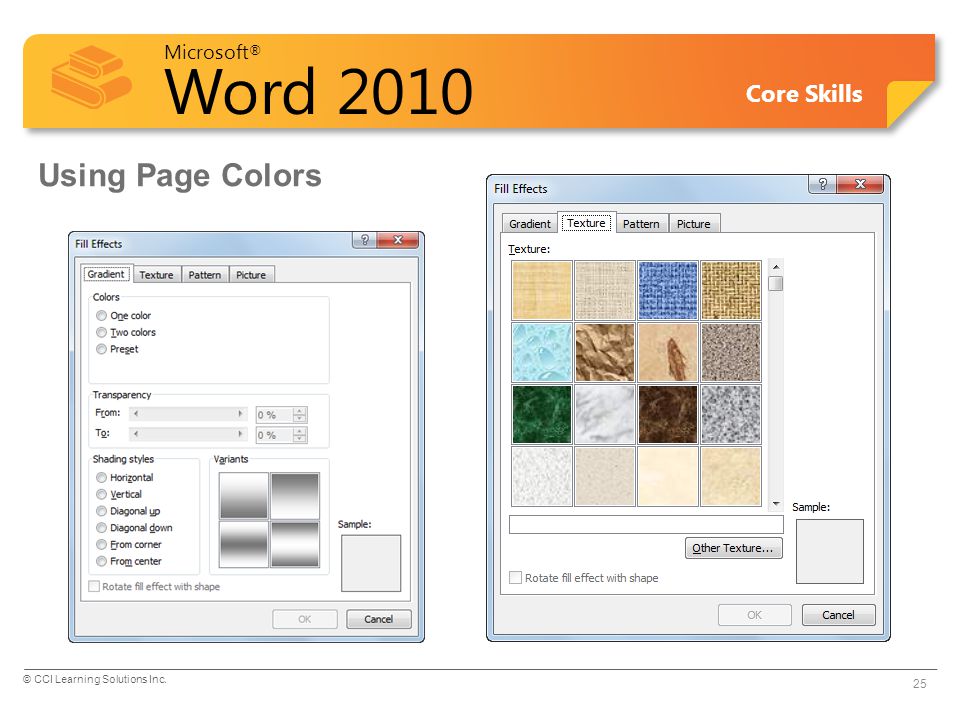Click left arrow of From transparency slider
Screen dimensions: 960x720
pos(135,414)
